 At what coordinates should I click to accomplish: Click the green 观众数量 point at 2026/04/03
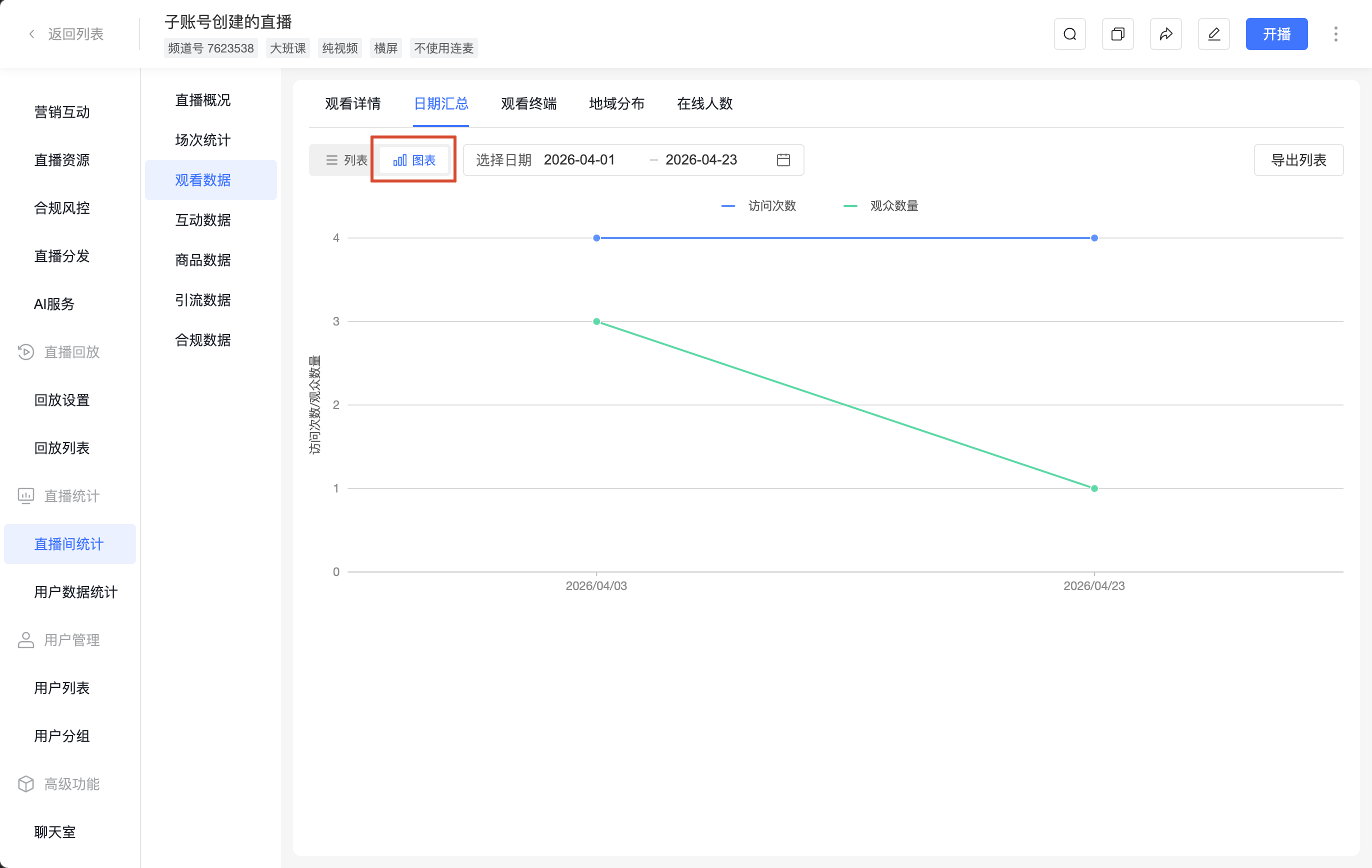[596, 321]
